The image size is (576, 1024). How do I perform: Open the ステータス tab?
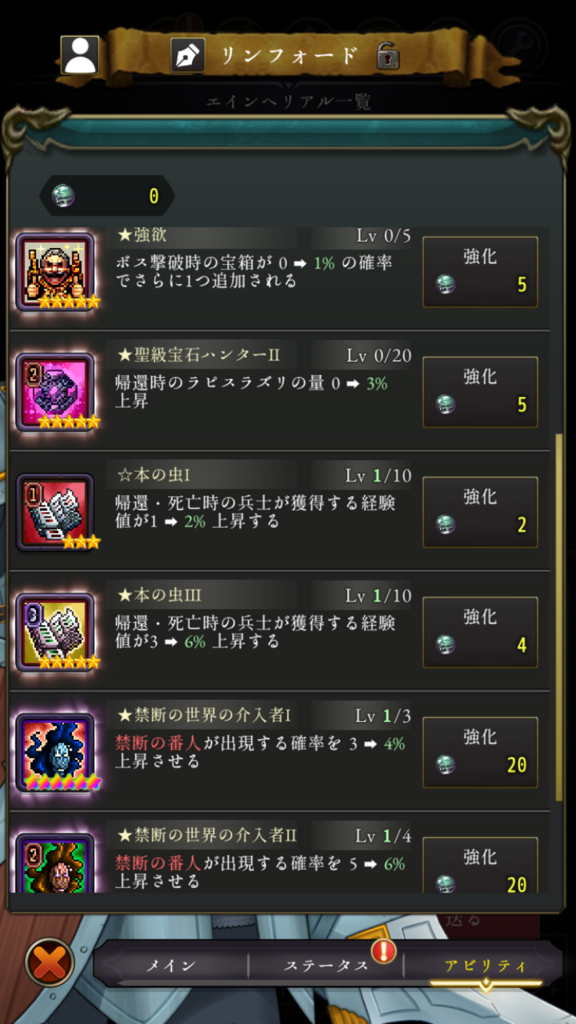[326, 965]
